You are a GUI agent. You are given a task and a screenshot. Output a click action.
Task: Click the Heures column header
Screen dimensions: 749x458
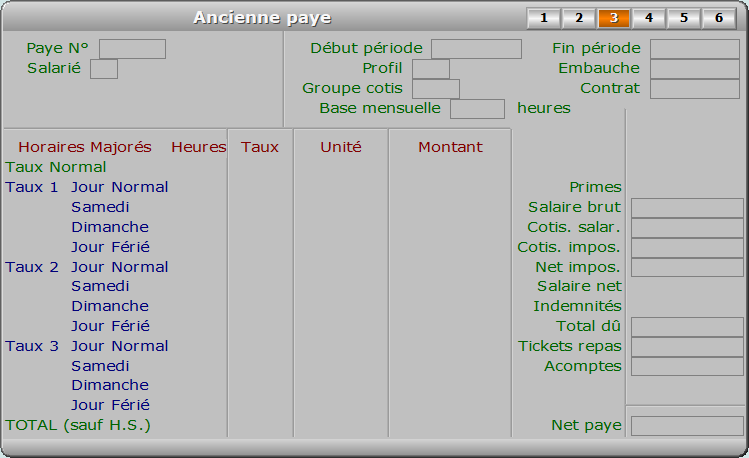(199, 147)
